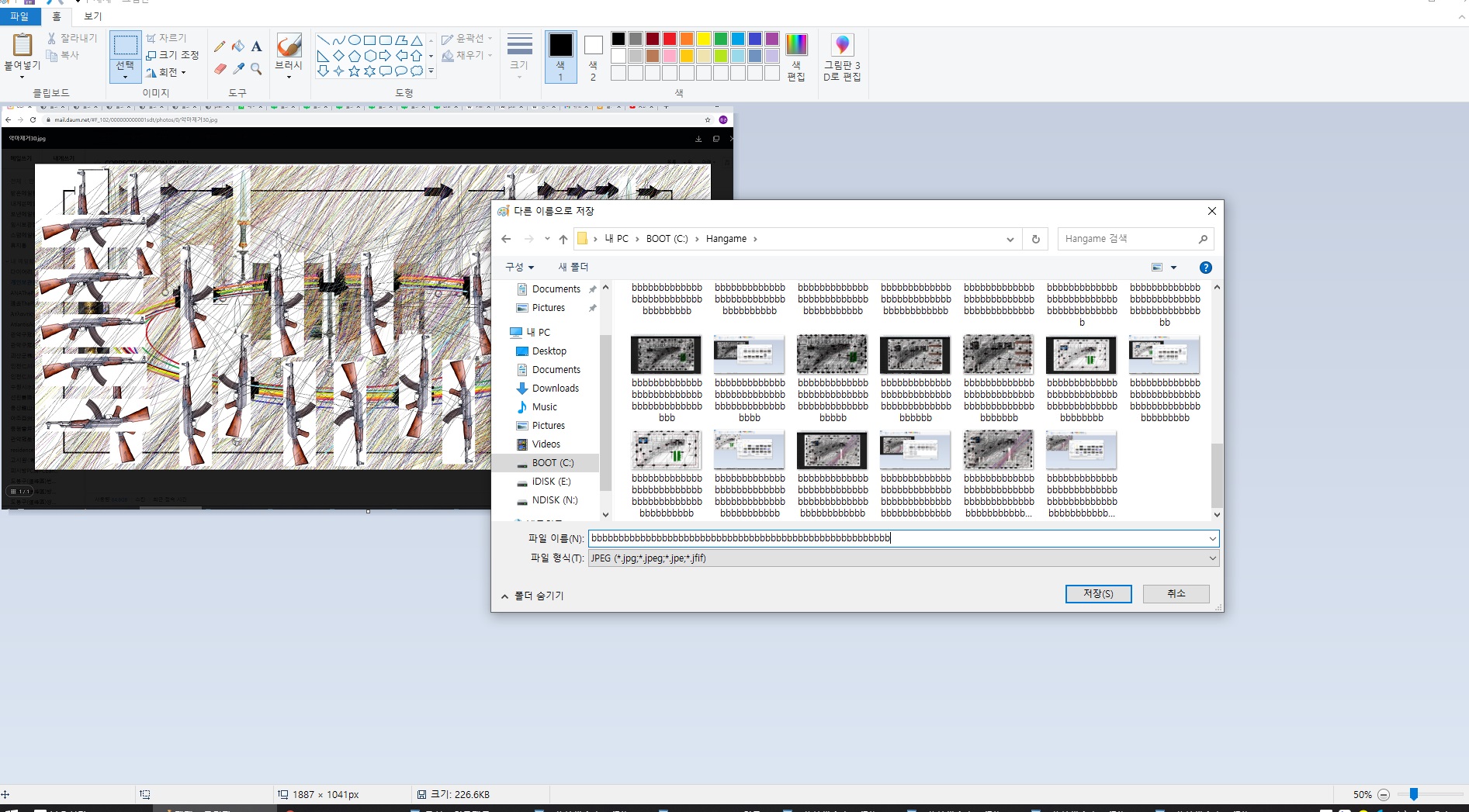The height and width of the screenshot is (812, 1469).
Task: Click the Crop tool icon
Action: (151, 38)
